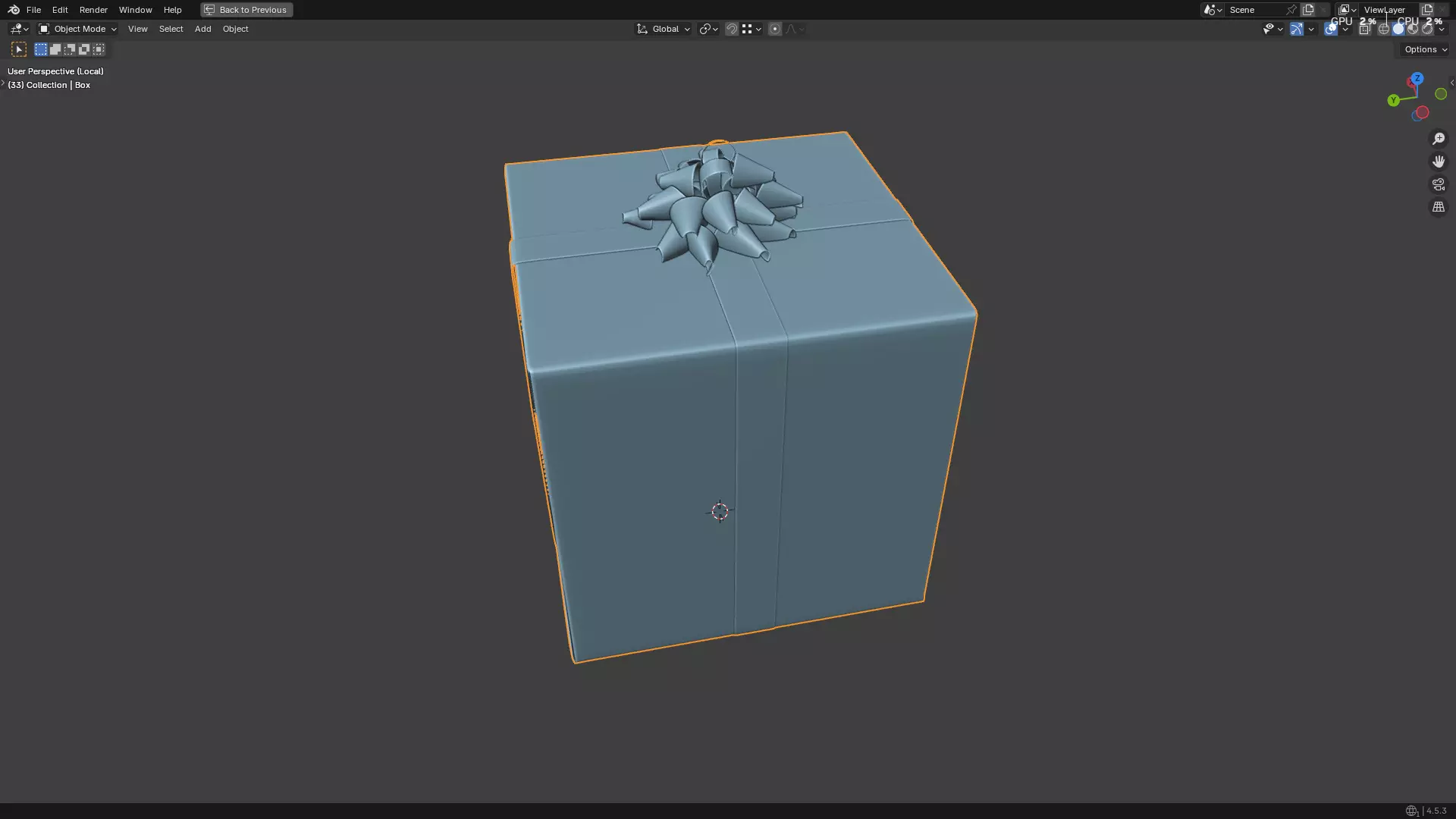Open the Render menu
The image size is (1456, 819).
coord(93,10)
